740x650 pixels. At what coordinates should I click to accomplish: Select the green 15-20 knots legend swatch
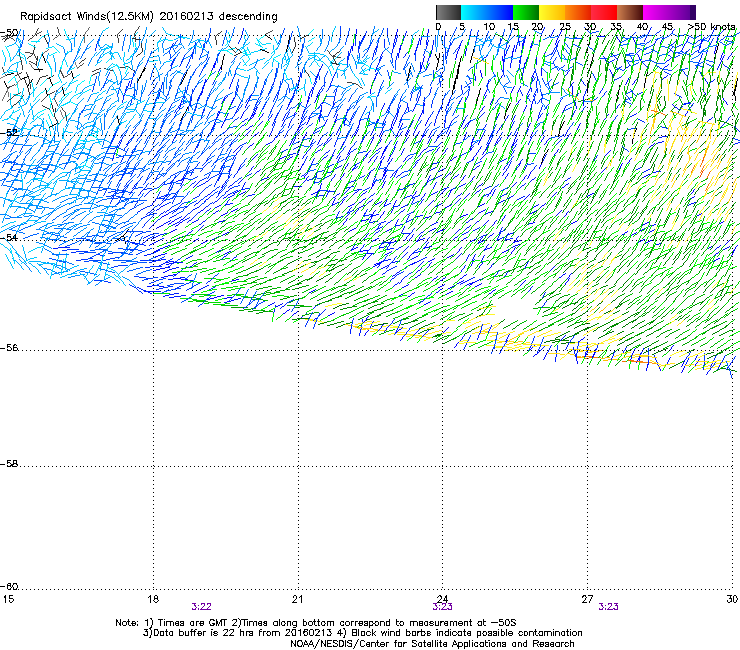(526, 12)
